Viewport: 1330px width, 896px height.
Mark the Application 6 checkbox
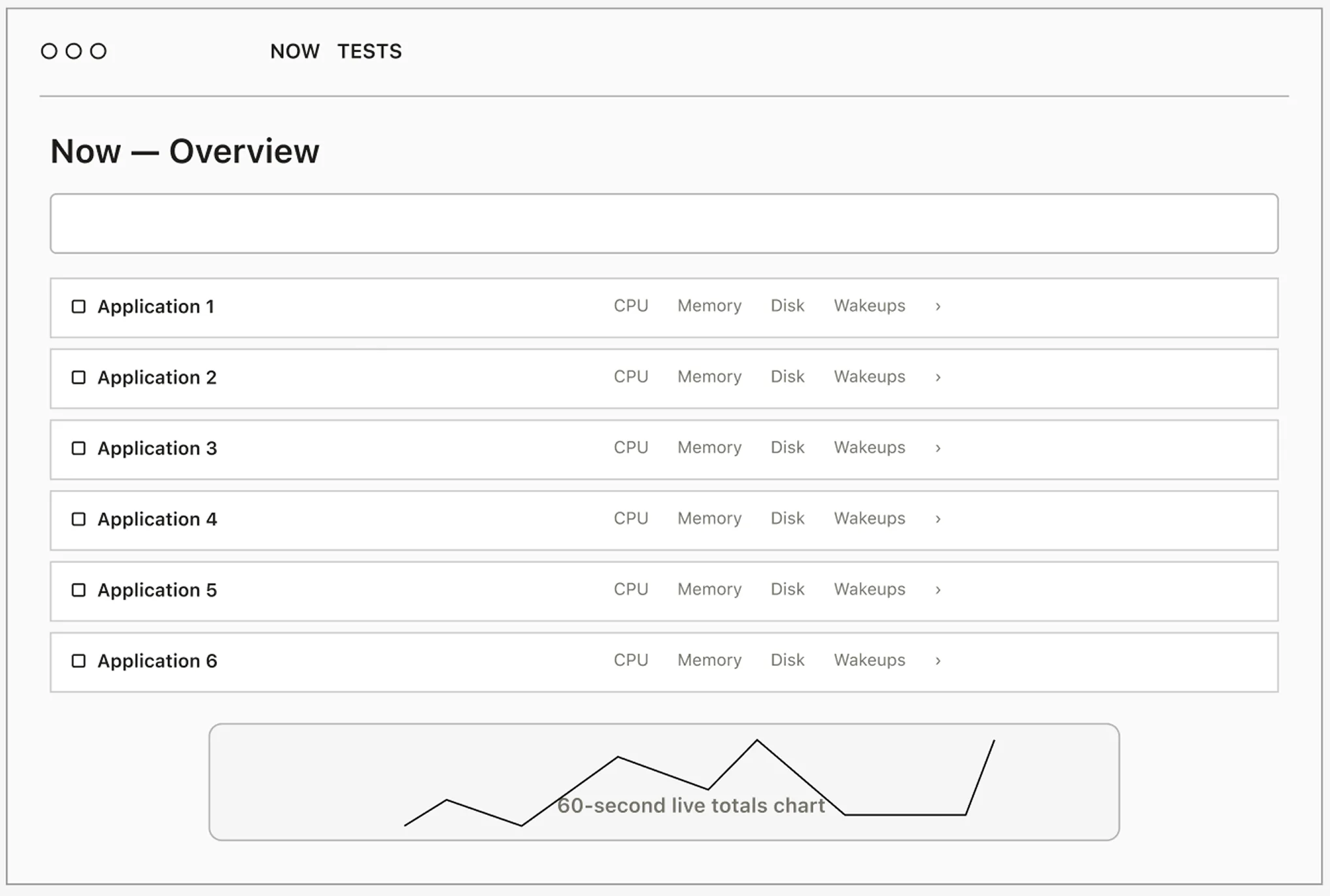[x=78, y=661]
